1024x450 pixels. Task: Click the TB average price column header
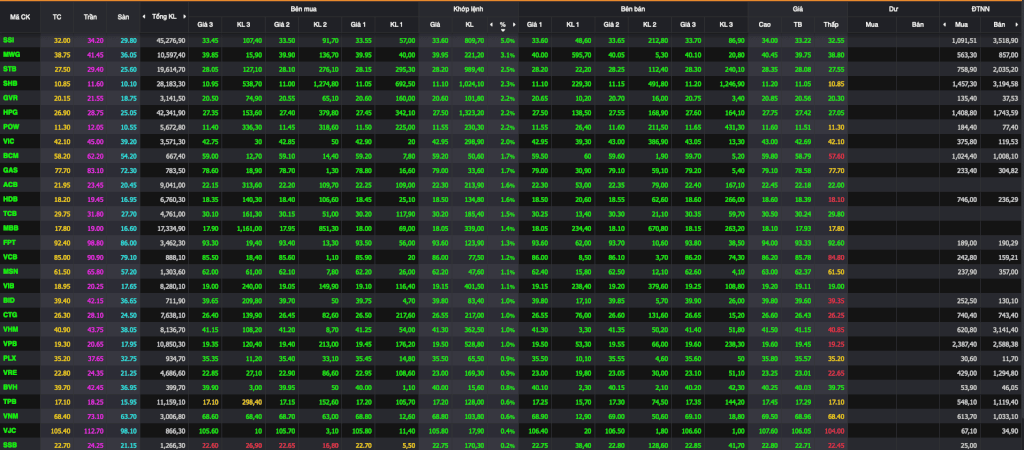coord(797,25)
